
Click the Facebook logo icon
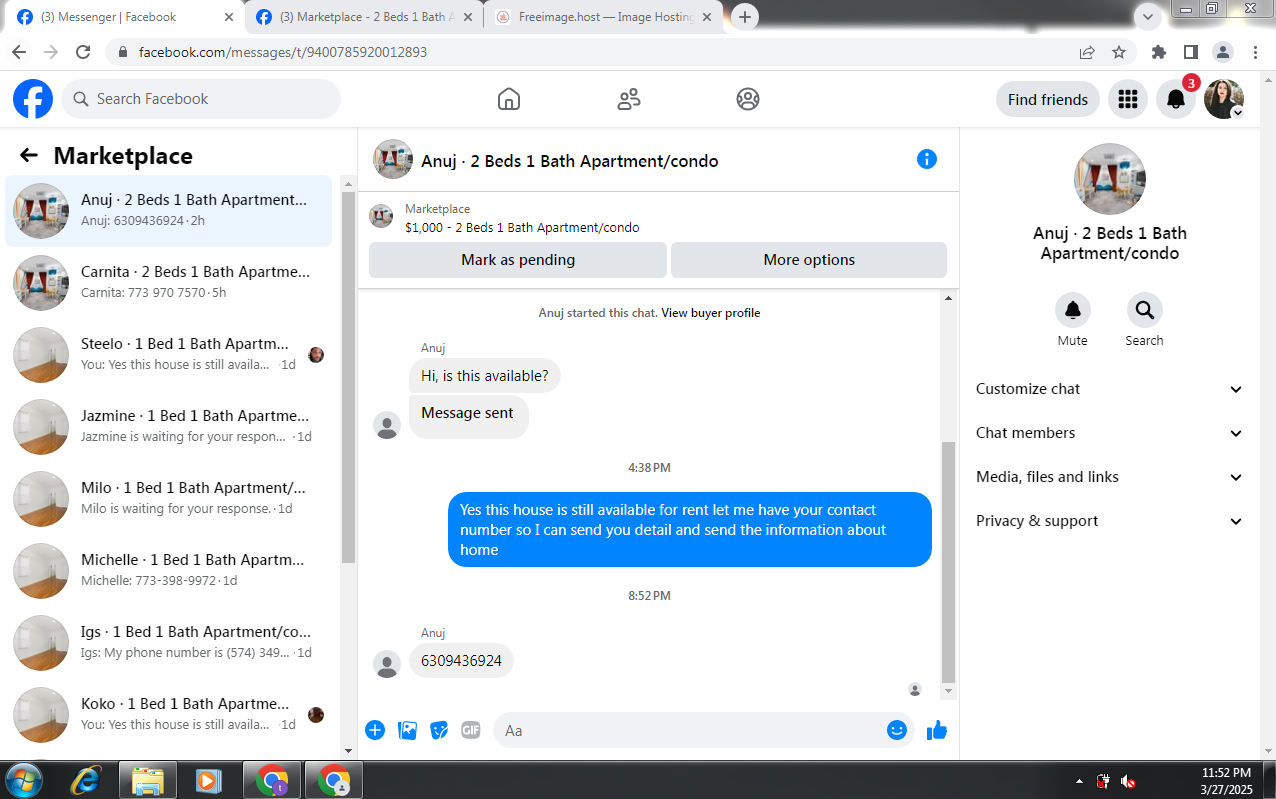tap(33, 99)
